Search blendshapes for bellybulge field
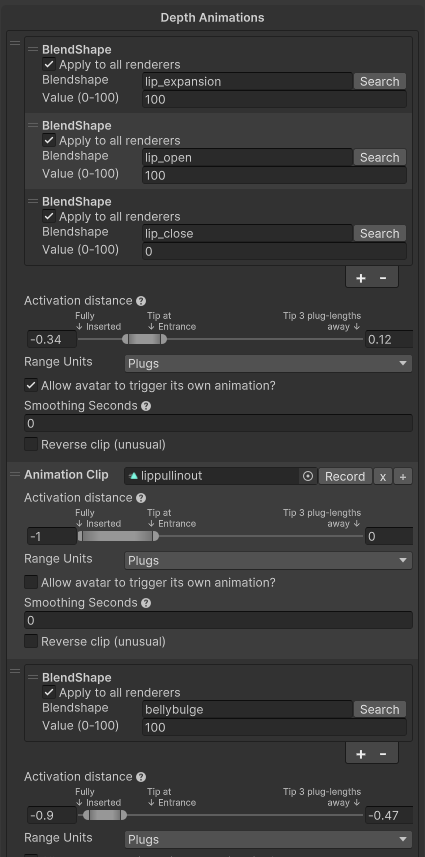Image resolution: width=425 pixels, height=857 pixels. [380, 709]
